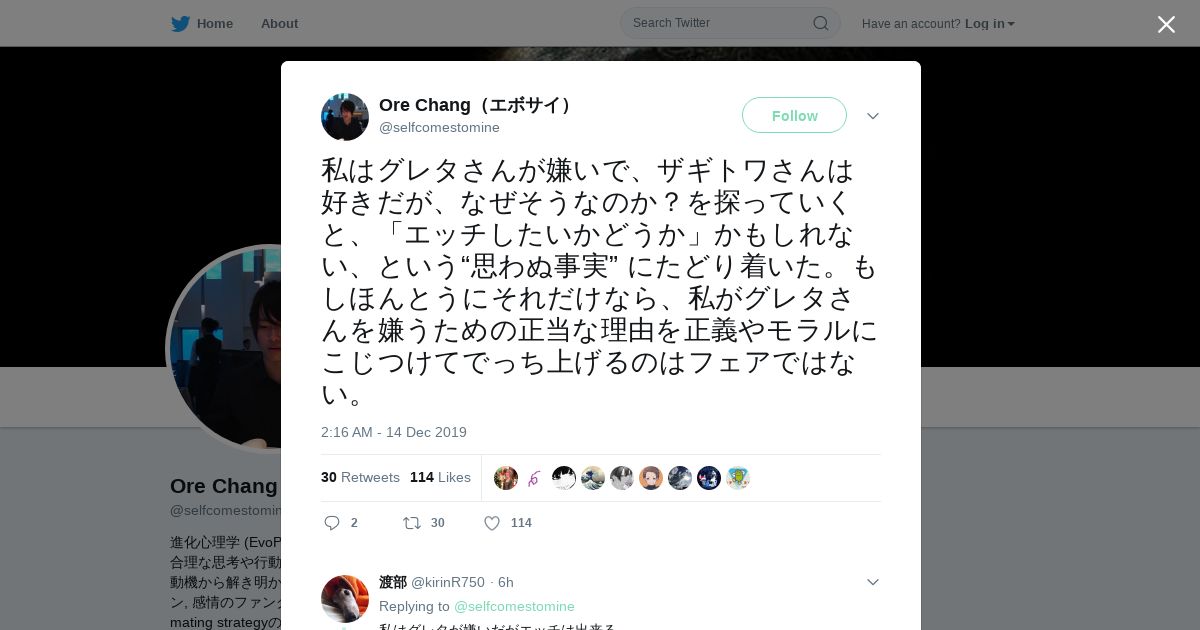Screen dimensions: 1200x630
Task: View the 30 Retweets list
Action: click(x=360, y=478)
